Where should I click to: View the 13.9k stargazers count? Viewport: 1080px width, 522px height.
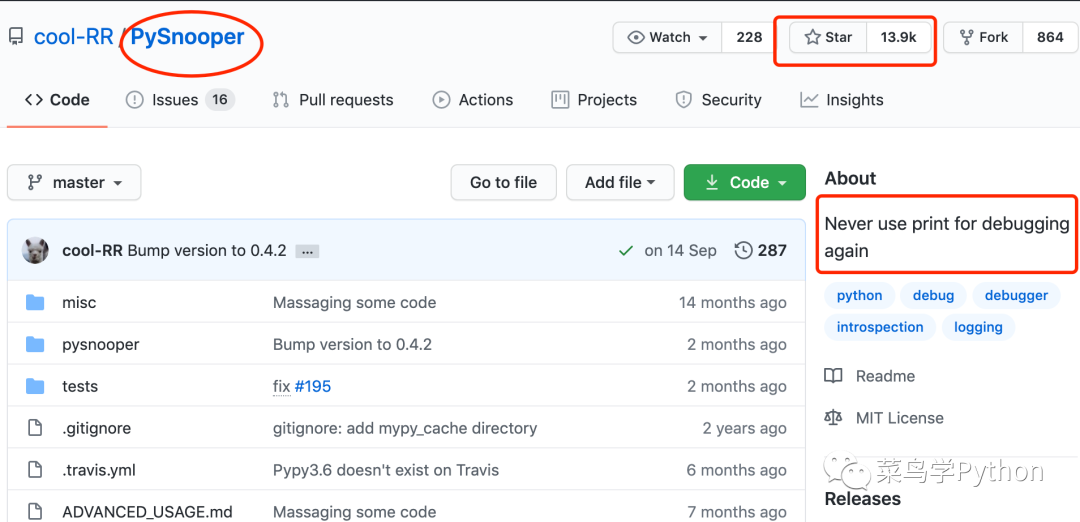898,37
